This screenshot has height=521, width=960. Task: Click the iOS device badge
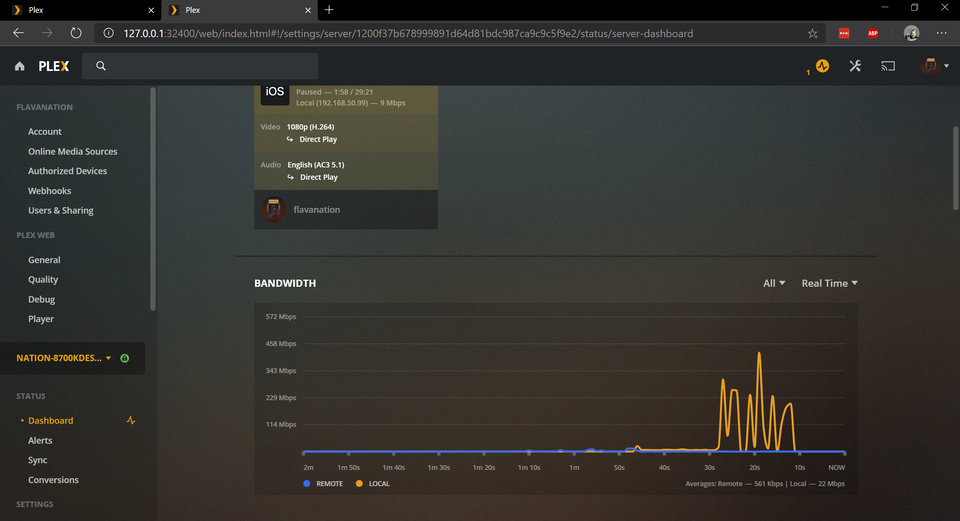(x=274, y=93)
